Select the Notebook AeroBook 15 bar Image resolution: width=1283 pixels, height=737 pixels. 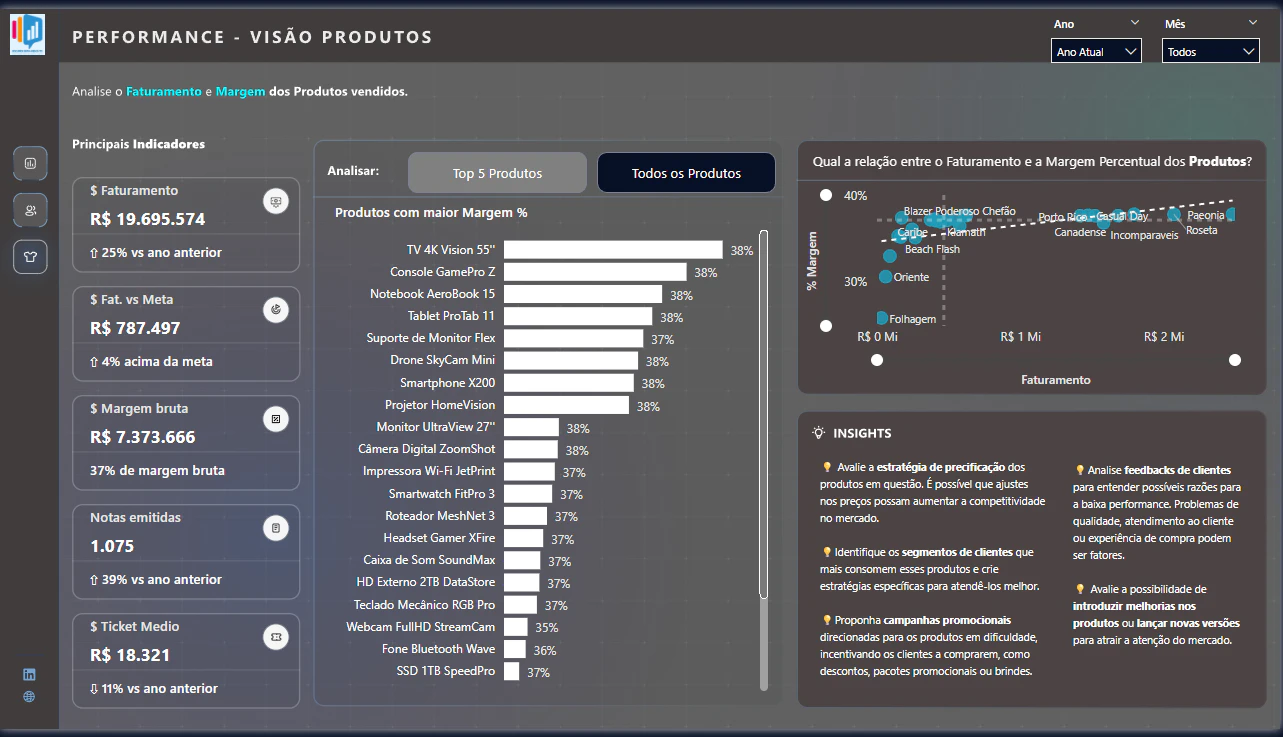[583, 294]
